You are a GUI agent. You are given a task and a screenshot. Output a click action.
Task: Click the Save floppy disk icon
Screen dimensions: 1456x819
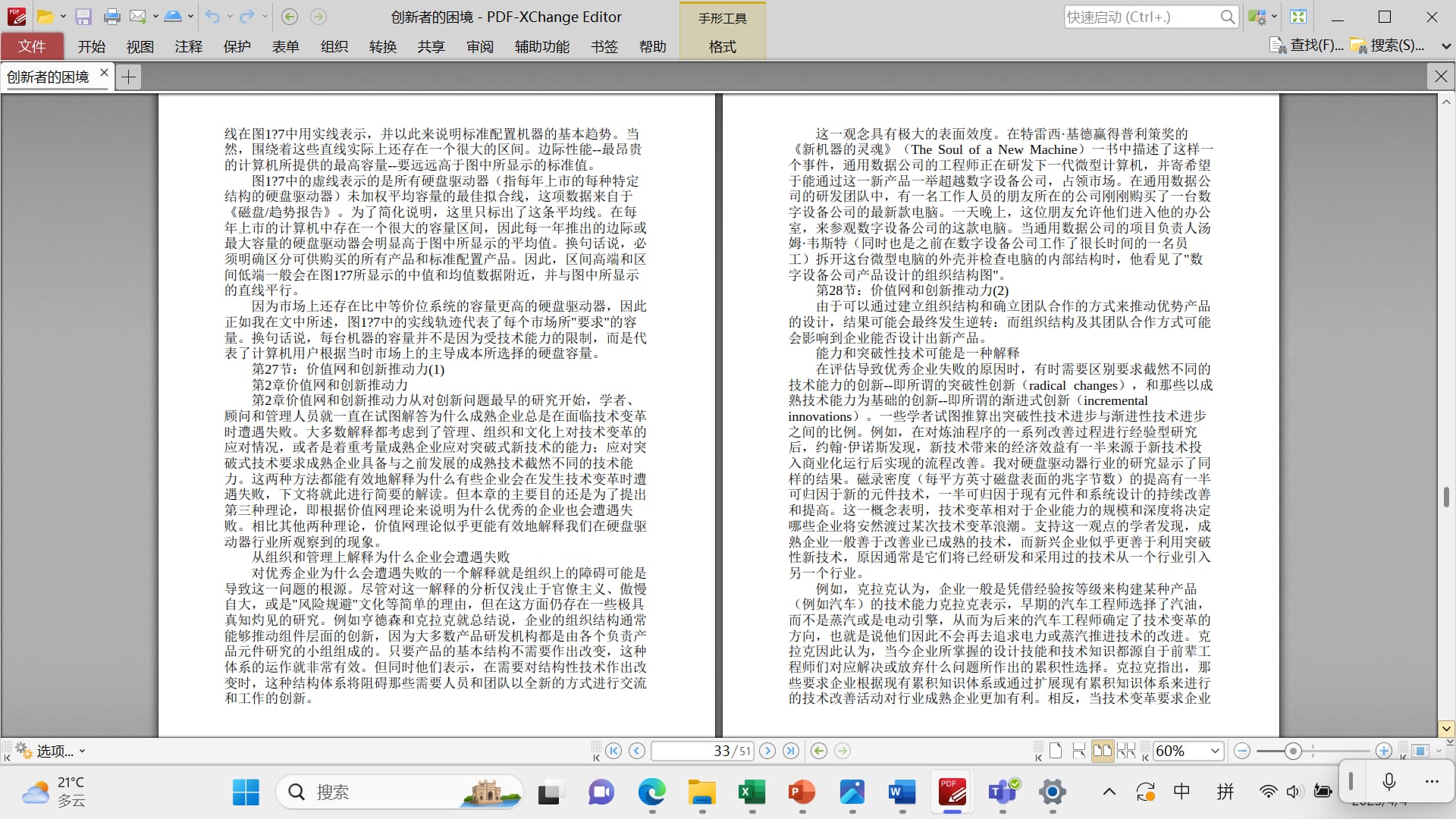[83, 17]
